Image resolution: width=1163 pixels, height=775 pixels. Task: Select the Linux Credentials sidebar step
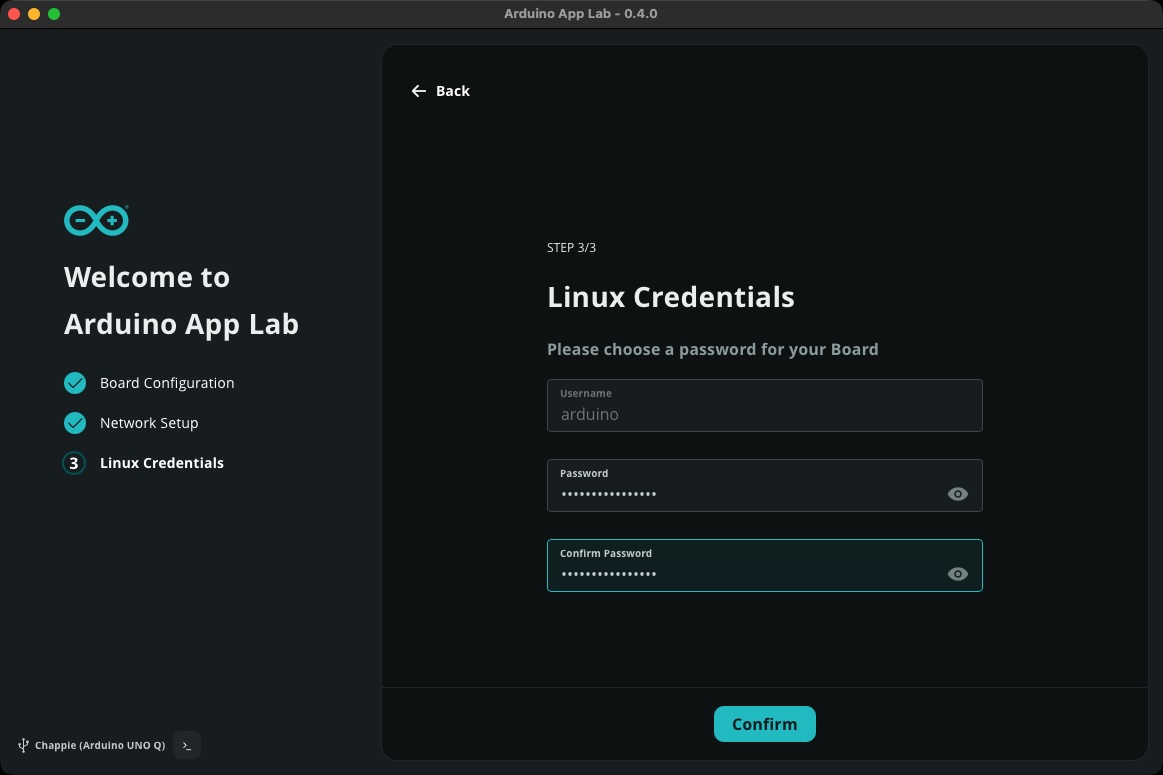(x=162, y=463)
